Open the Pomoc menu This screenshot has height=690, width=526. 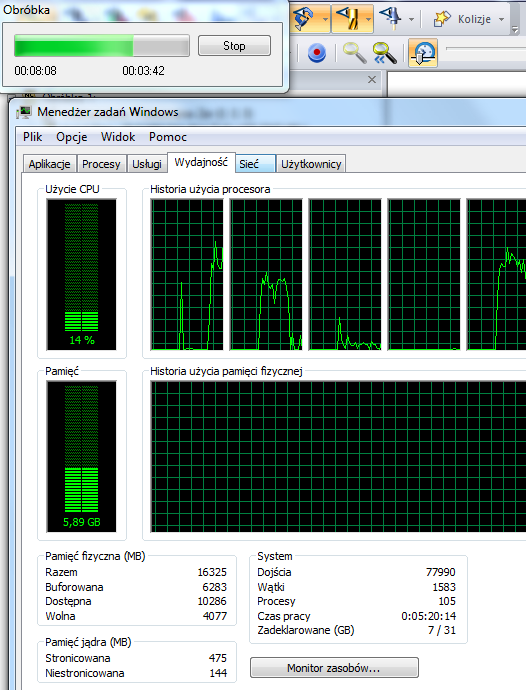pyautogui.click(x=168, y=137)
